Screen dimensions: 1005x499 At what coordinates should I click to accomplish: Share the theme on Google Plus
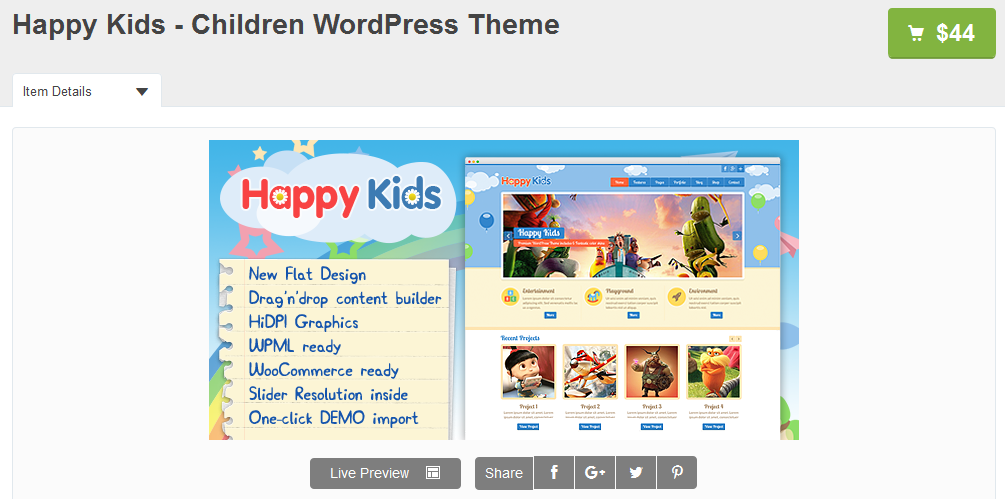[595, 473]
